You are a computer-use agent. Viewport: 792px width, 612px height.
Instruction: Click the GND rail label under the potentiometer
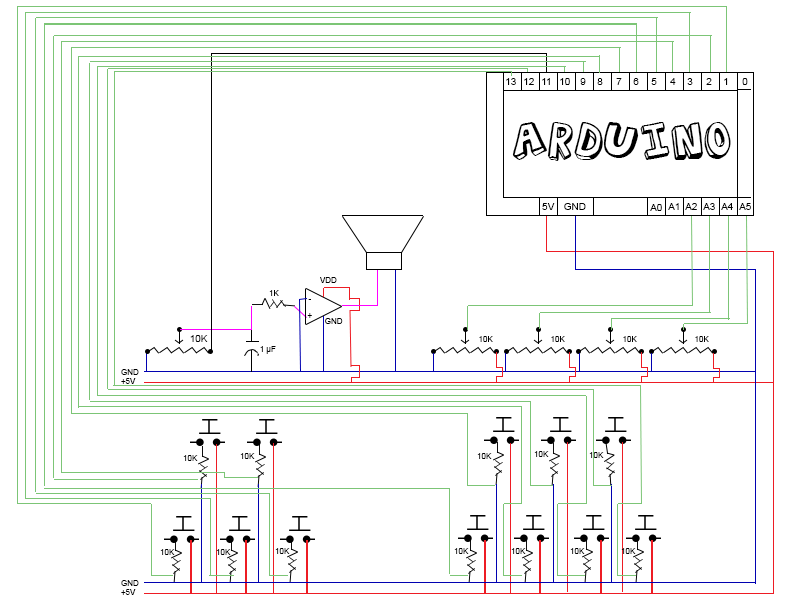point(130,372)
